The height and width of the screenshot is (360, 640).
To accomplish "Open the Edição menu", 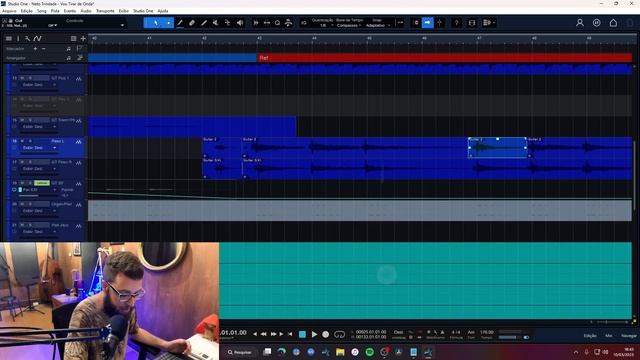I will [27, 11].
